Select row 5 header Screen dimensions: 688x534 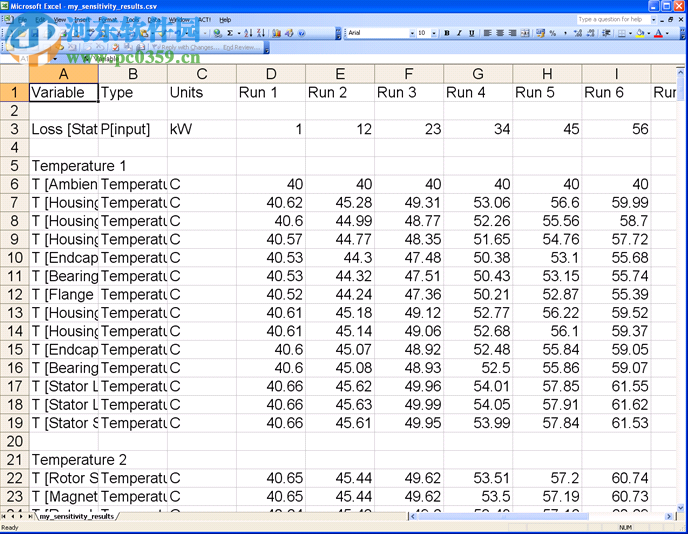point(14,166)
